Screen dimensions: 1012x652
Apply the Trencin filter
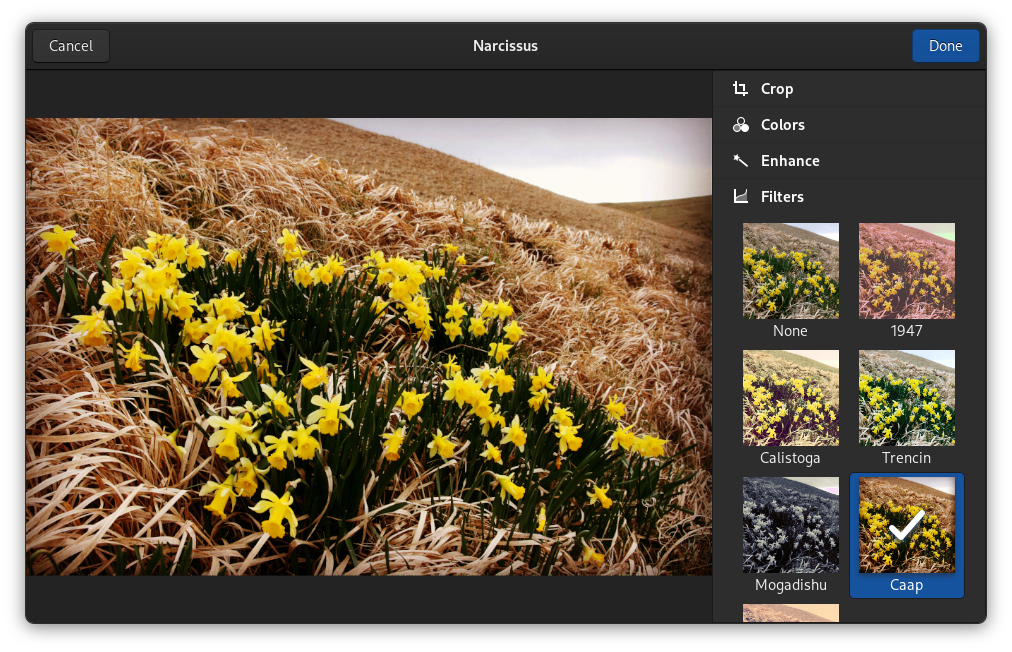click(906, 398)
